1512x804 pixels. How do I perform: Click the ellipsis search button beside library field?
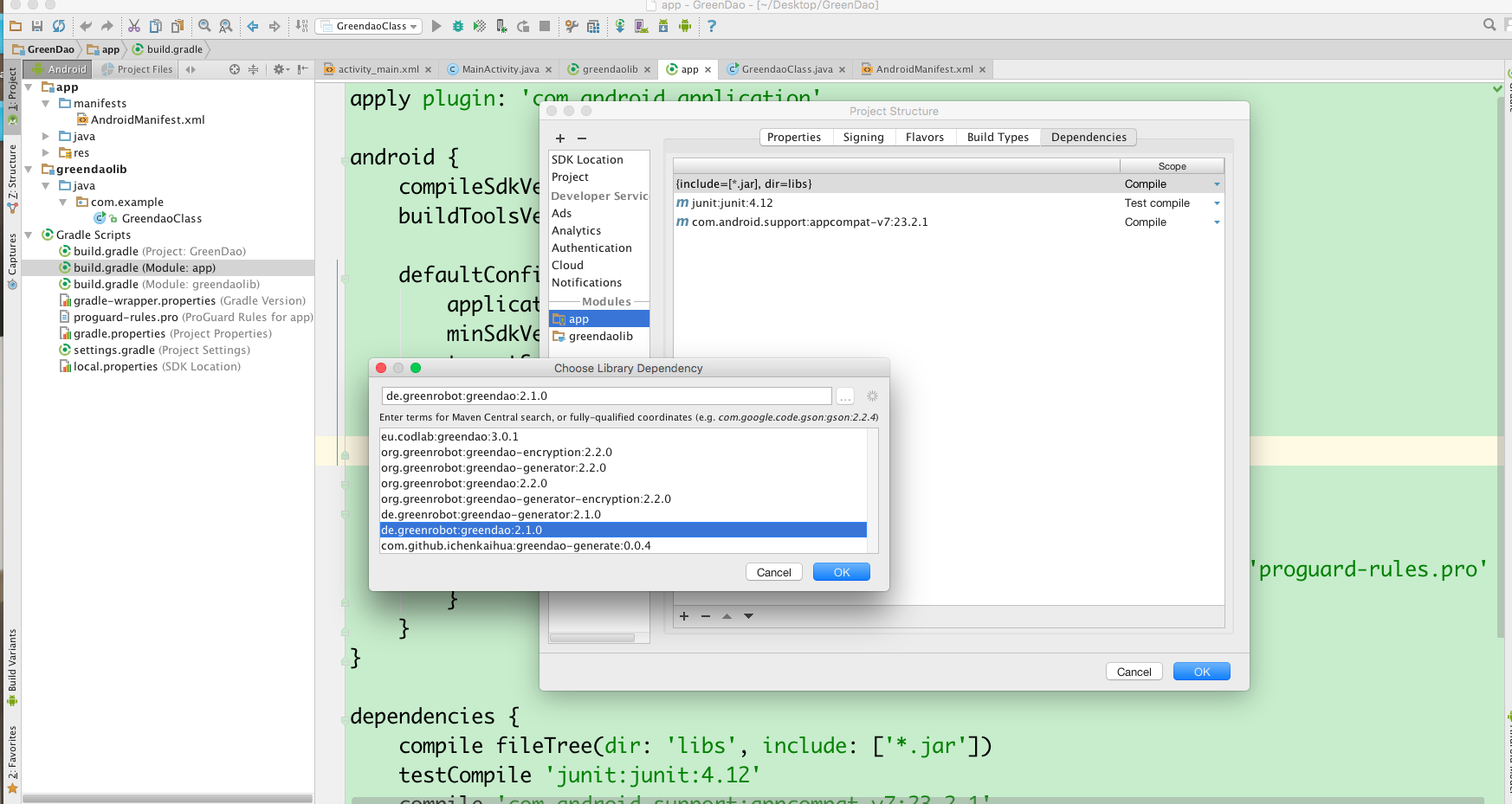[845, 396]
